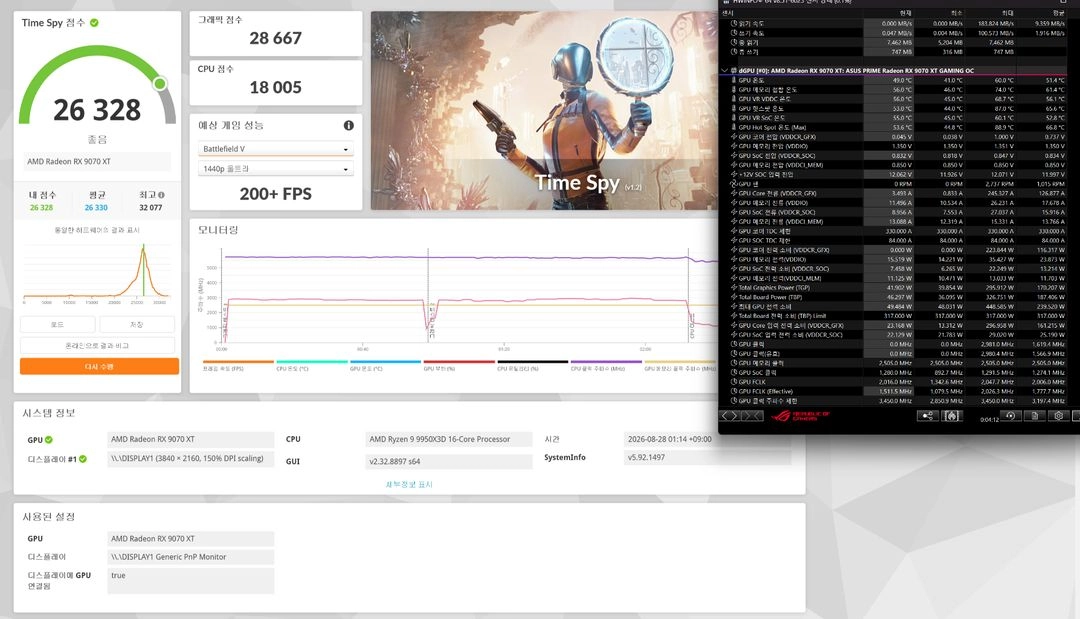Click HWiNFO logging flame icon button
The height and width of the screenshot is (619, 1080).
pyautogui.click(x=951, y=416)
